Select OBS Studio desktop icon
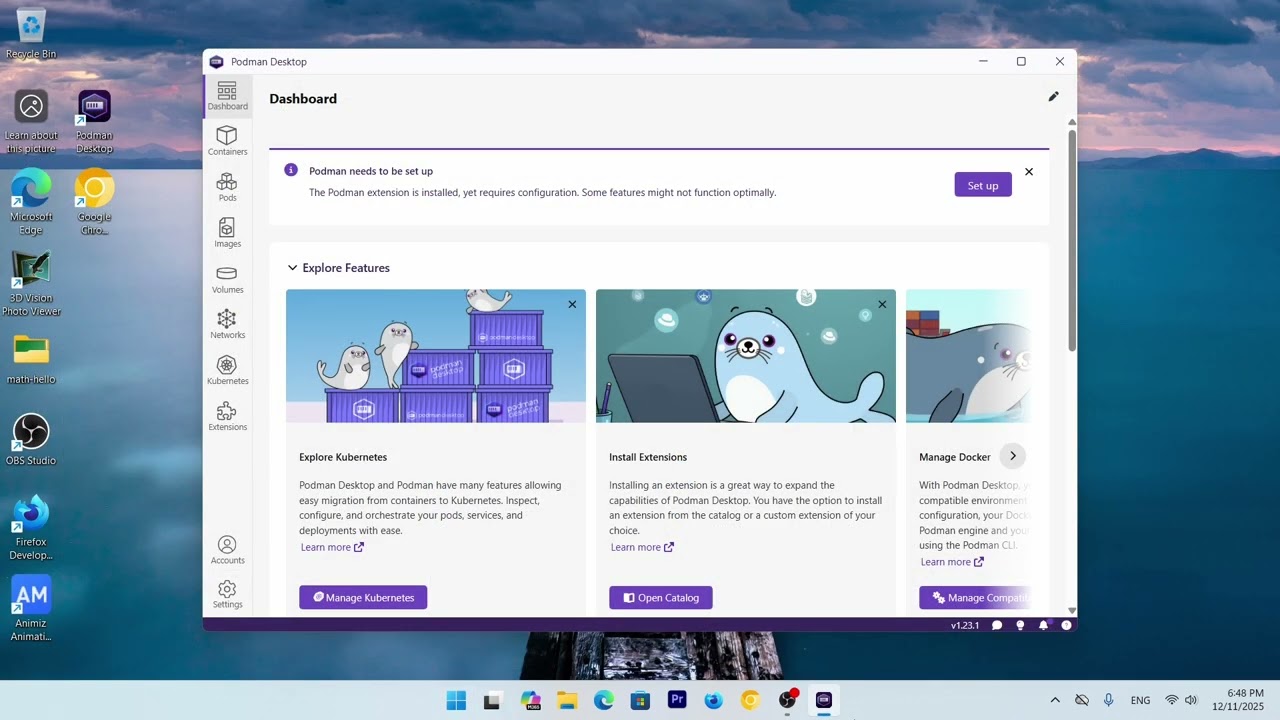This screenshot has height=720, width=1280. (x=31, y=440)
